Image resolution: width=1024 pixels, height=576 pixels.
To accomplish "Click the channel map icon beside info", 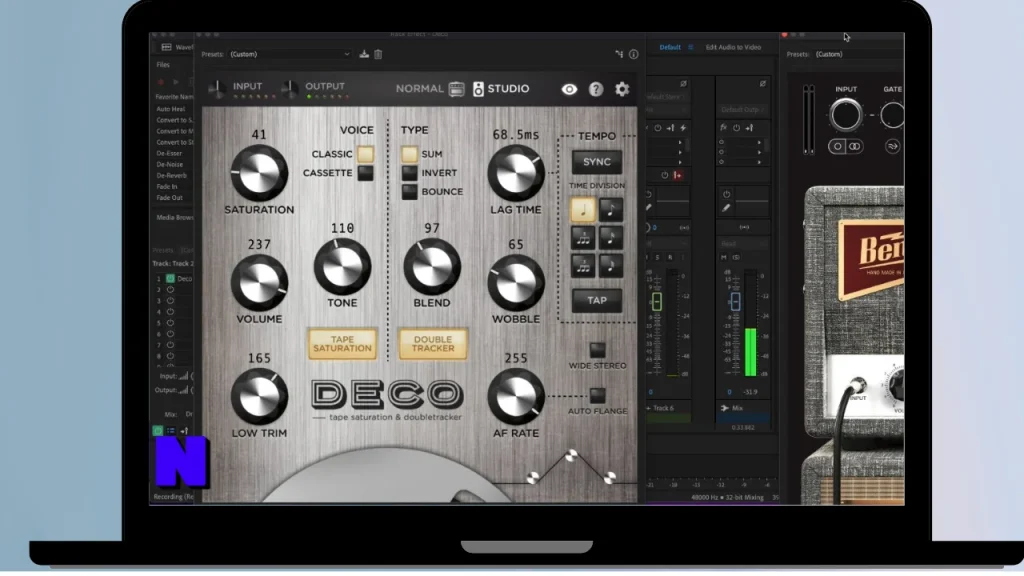I will click(619, 54).
